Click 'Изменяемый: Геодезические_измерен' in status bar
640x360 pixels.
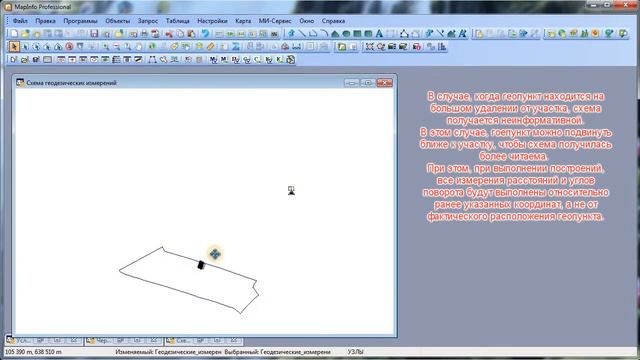pos(168,351)
